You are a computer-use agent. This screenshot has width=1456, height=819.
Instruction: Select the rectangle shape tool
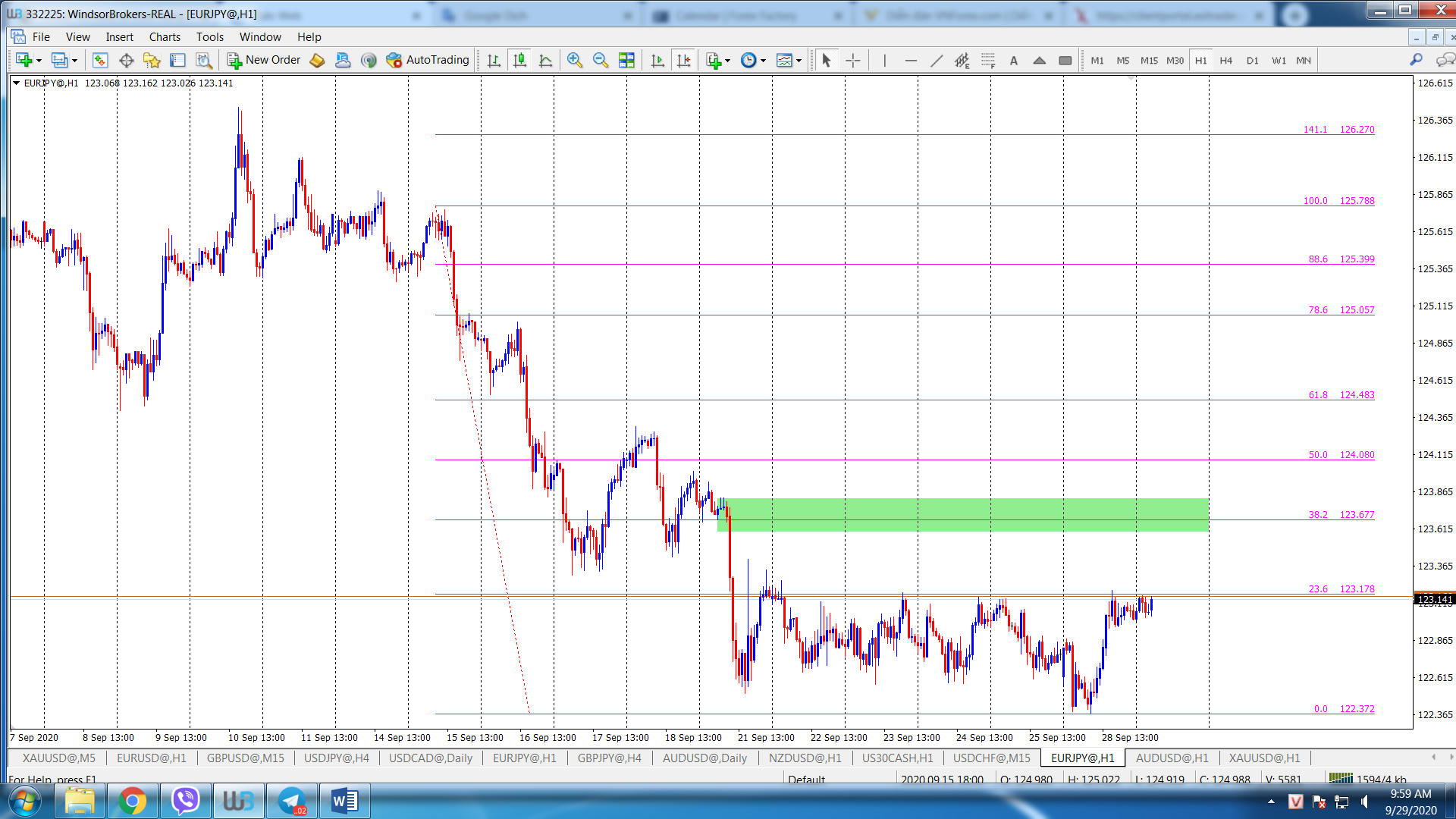1065,60
